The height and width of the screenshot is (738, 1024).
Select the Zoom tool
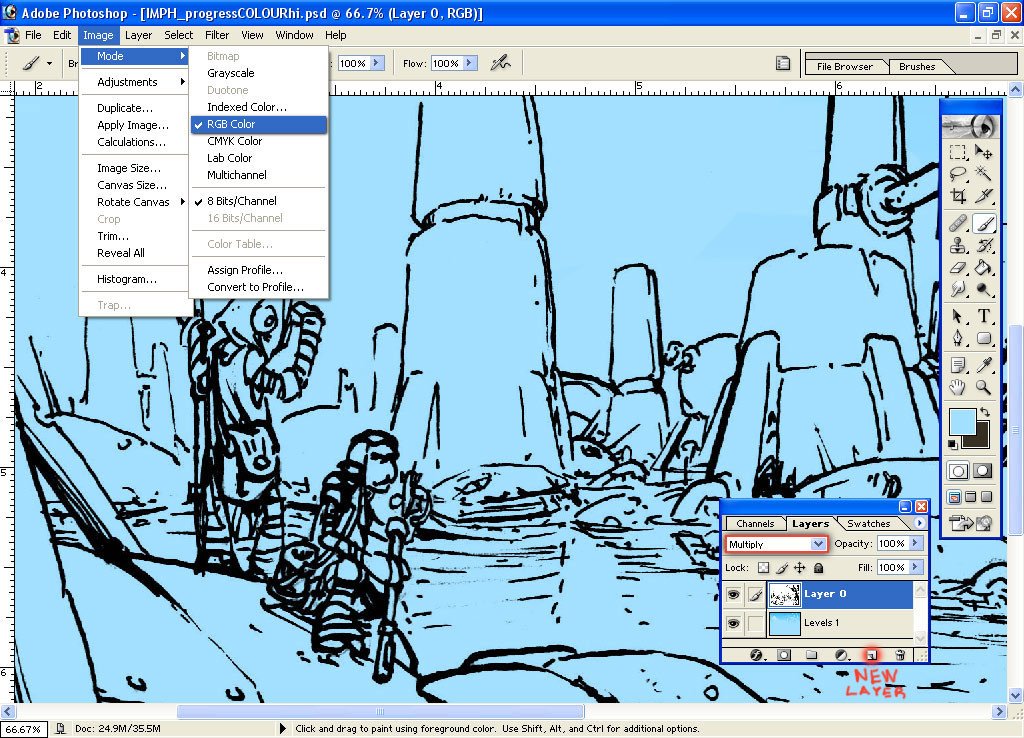[984, 387]
